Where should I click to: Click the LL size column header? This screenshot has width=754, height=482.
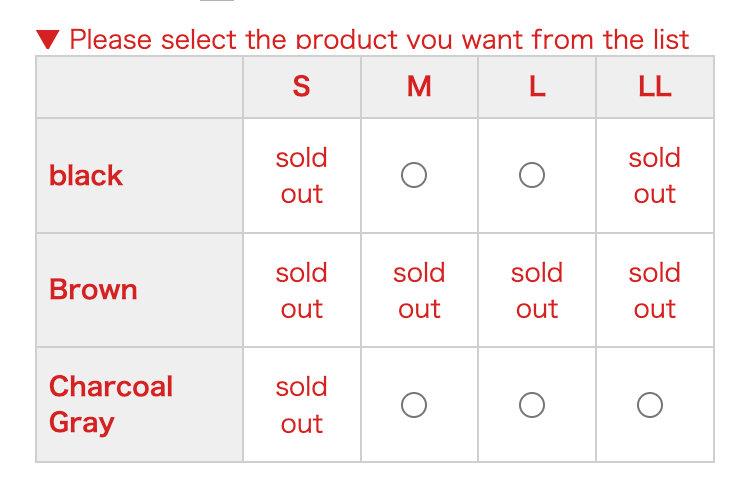tap(655, 87)
